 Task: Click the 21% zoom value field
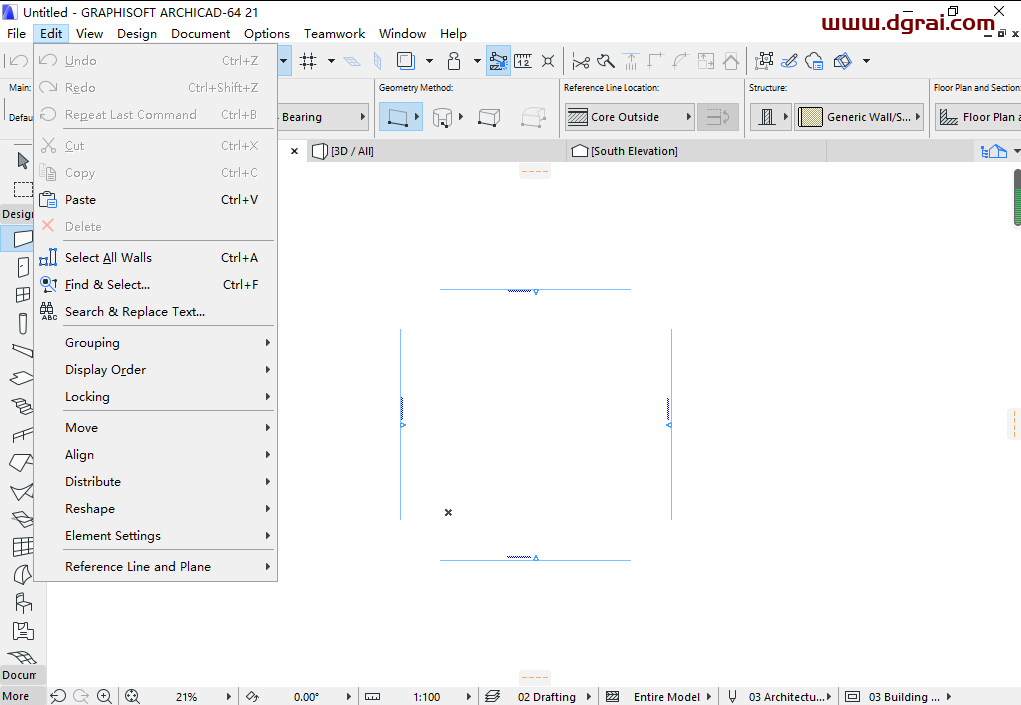[x=186, y=697]
